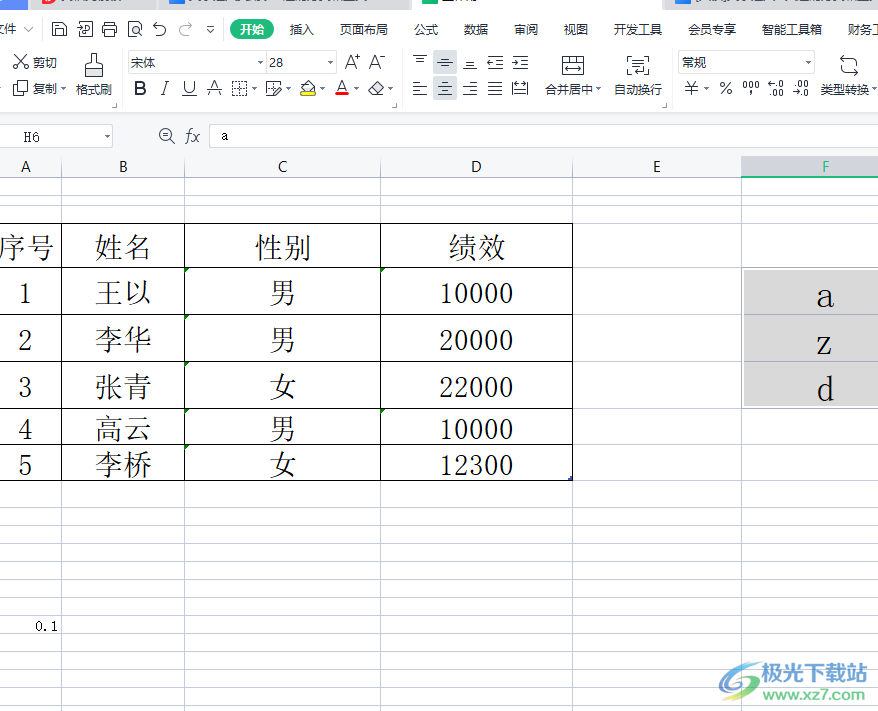Click the Cut (剪切) button
This screenshot has height=711, width=878.
[x=35, y=62]
